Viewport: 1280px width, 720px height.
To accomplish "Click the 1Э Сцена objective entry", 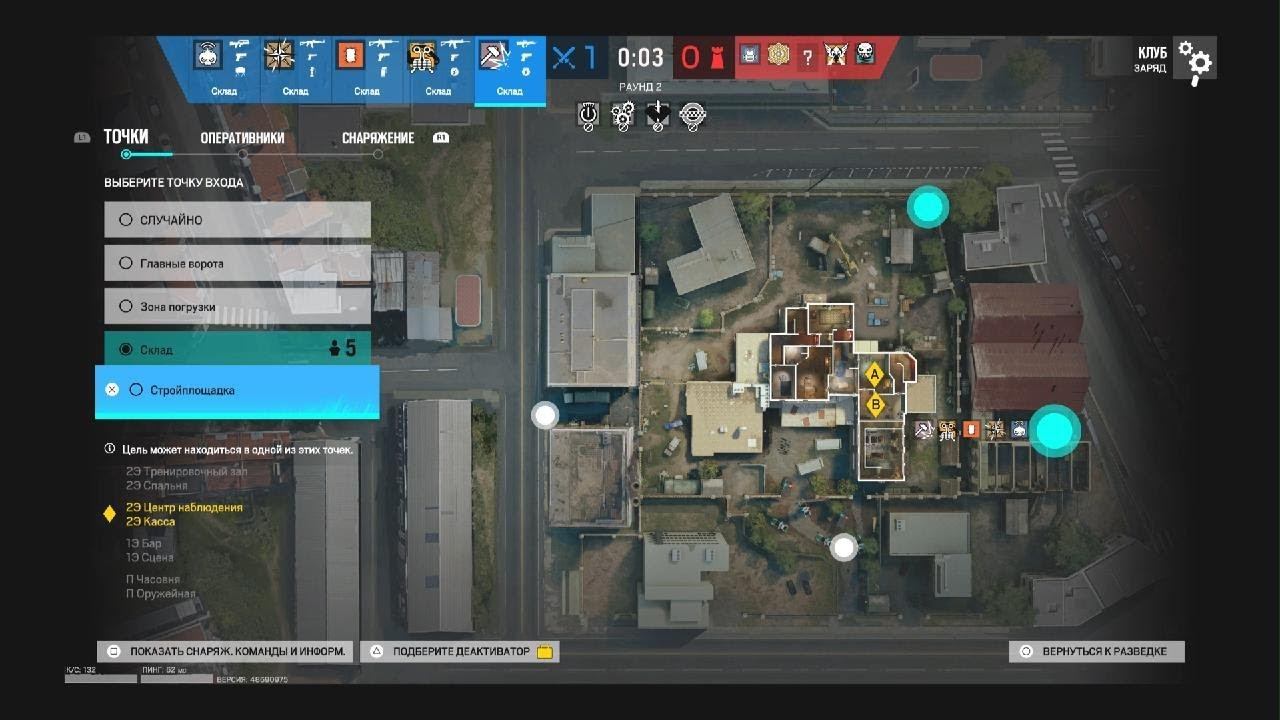I will click(x=150, y=558).
